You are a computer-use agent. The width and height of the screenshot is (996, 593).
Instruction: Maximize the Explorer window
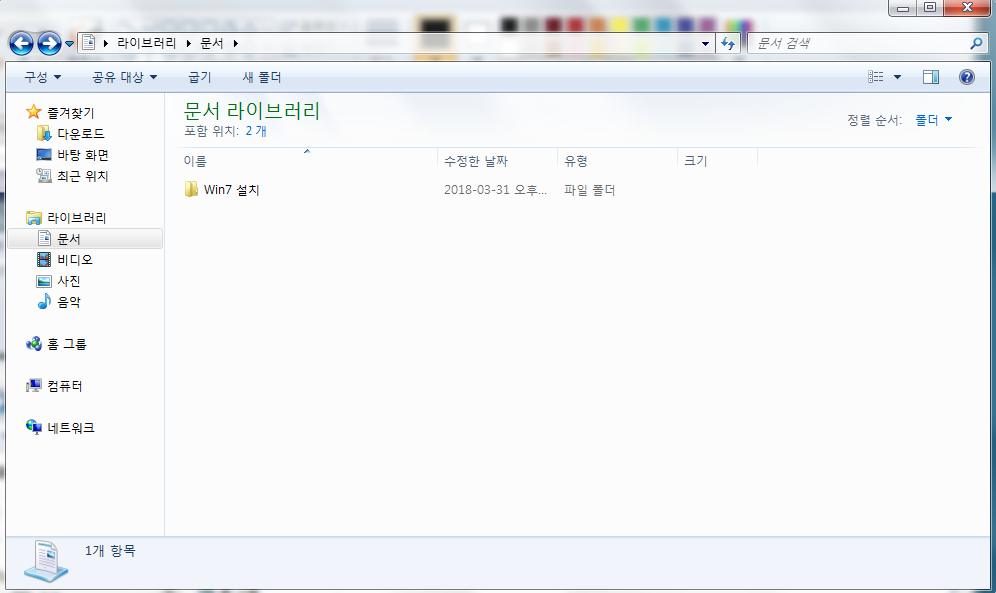point(930,8)
